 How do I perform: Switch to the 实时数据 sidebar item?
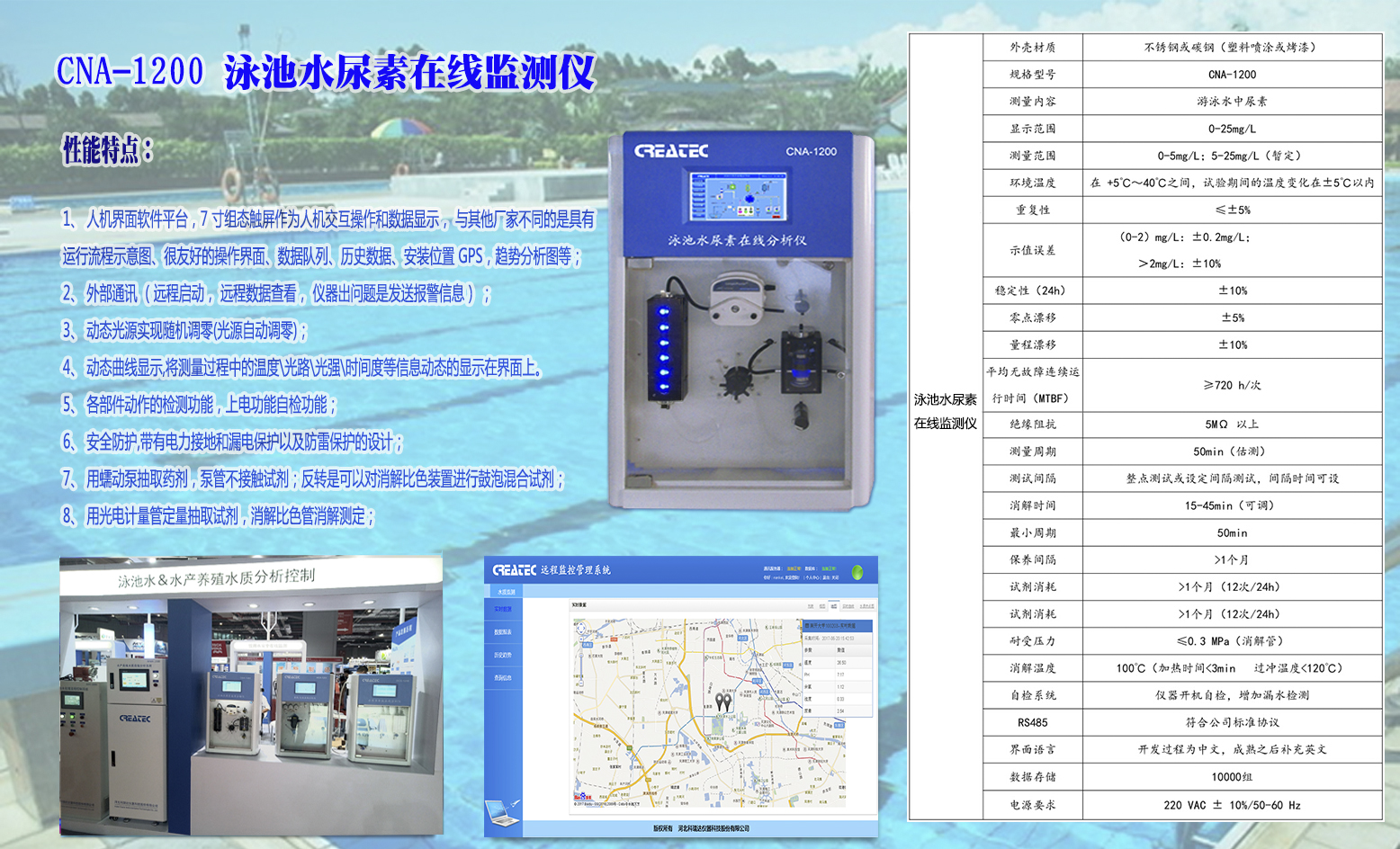pyautogui.click(x=502, y=610)
